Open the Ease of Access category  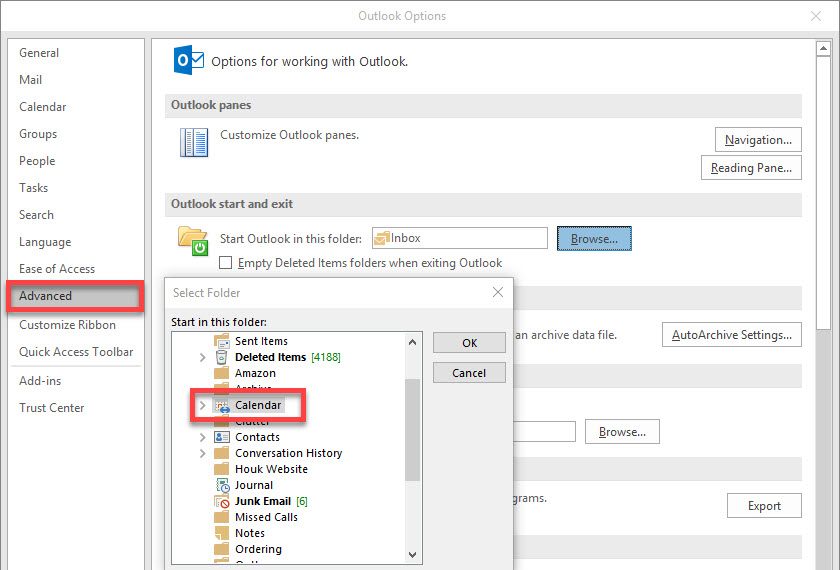pyautogui.click(x=57, y=268)
